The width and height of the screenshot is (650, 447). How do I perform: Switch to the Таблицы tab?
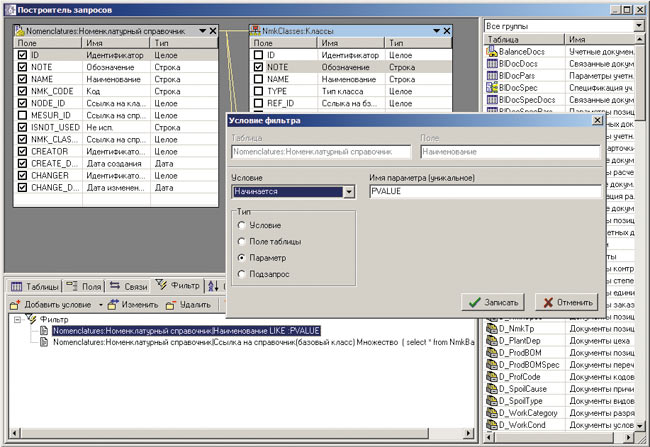tap(35, 286)
